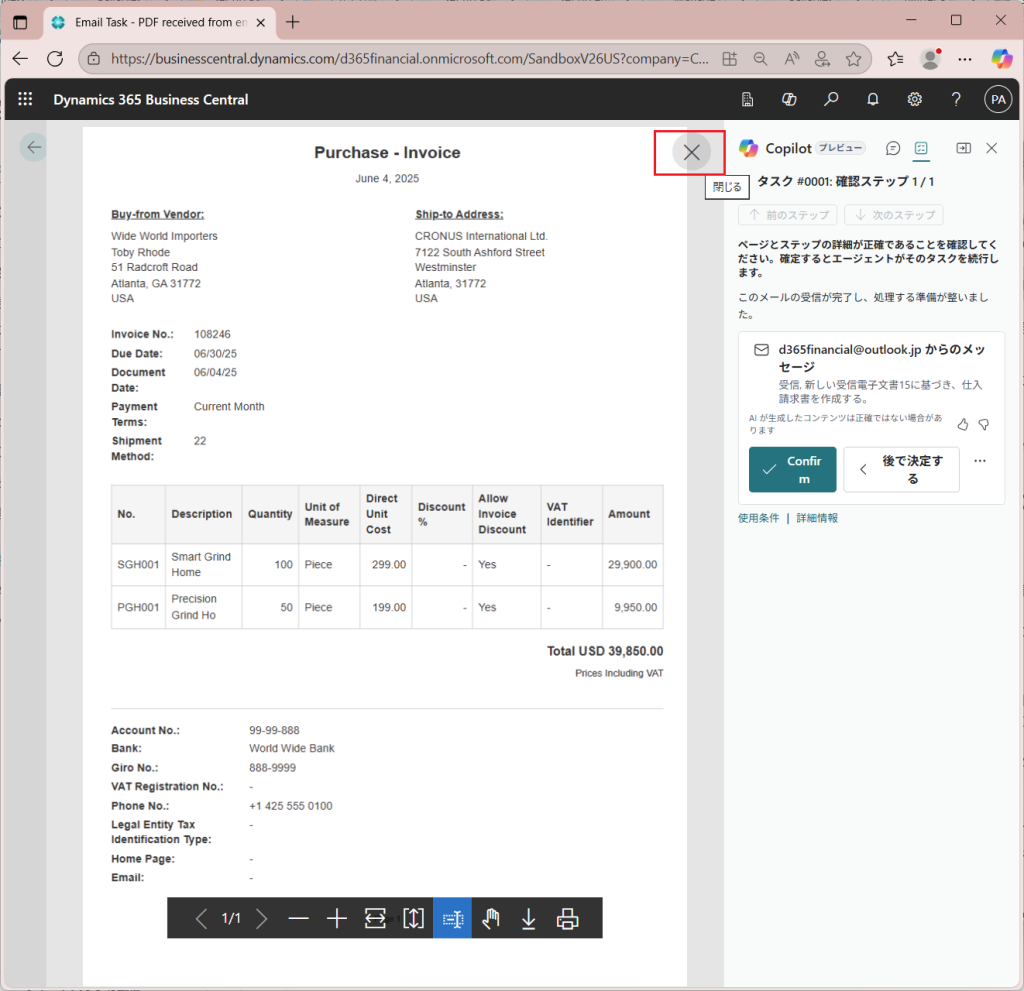This screenshot has width=1024, height=991.
Task: Open the browser Settings and more menu
Action: (965, 59)
